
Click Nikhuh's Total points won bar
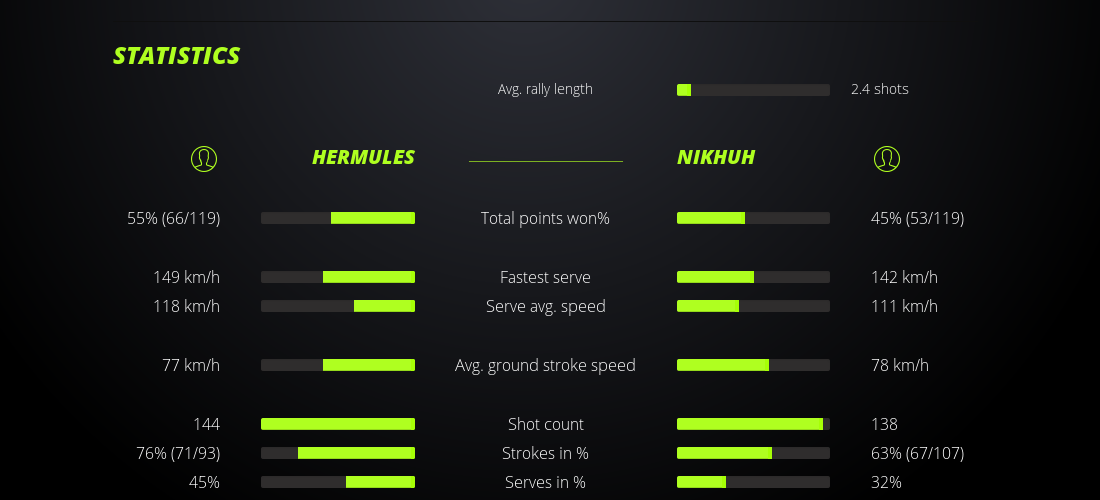753,218
